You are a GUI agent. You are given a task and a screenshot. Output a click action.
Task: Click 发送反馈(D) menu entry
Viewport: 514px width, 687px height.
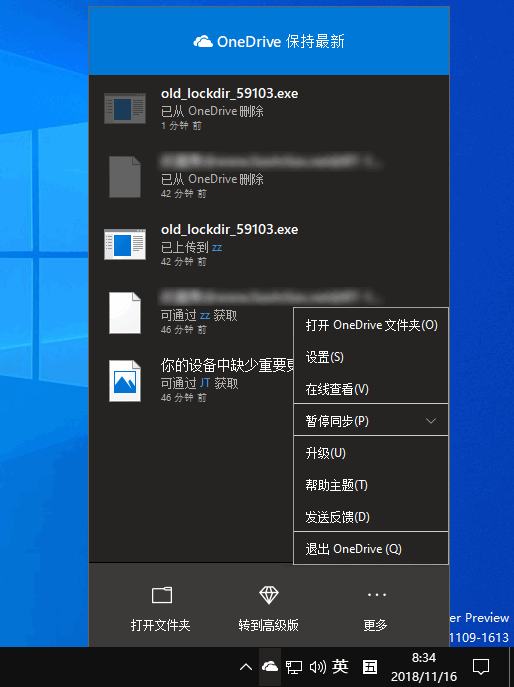pyautogui.click(x=371, y=517)
